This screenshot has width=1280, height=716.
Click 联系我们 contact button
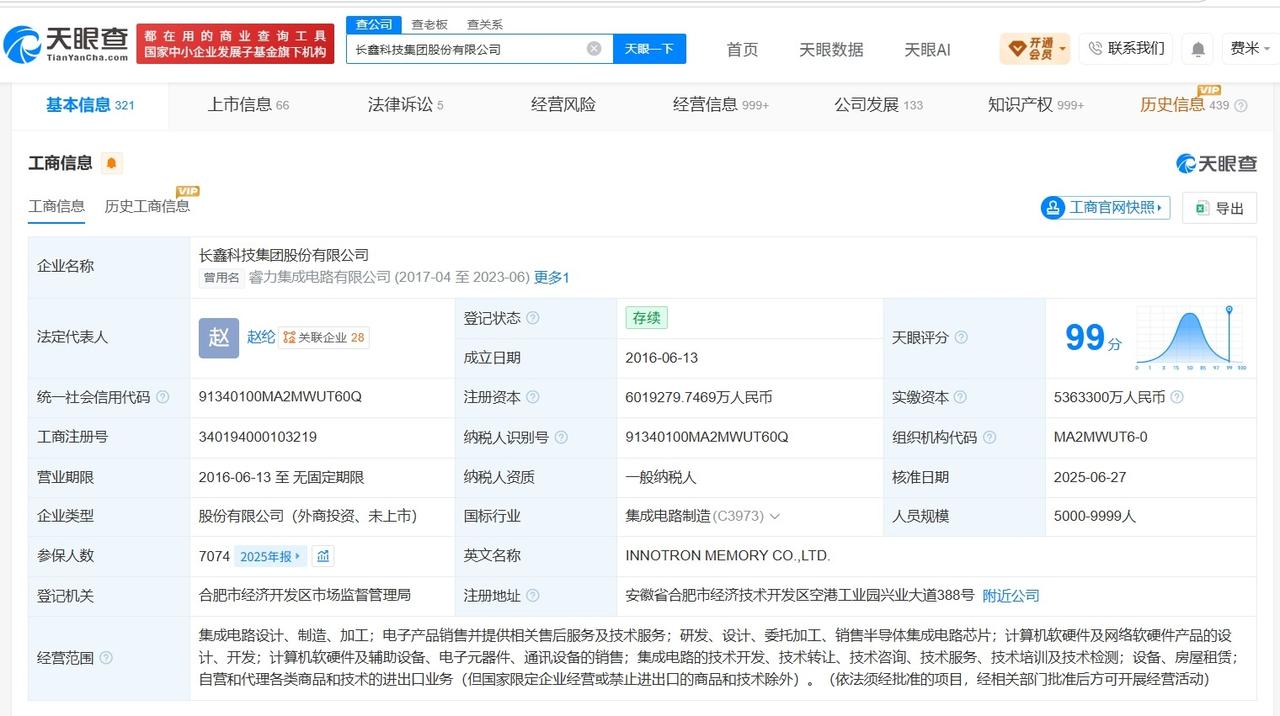(1126, 48)
